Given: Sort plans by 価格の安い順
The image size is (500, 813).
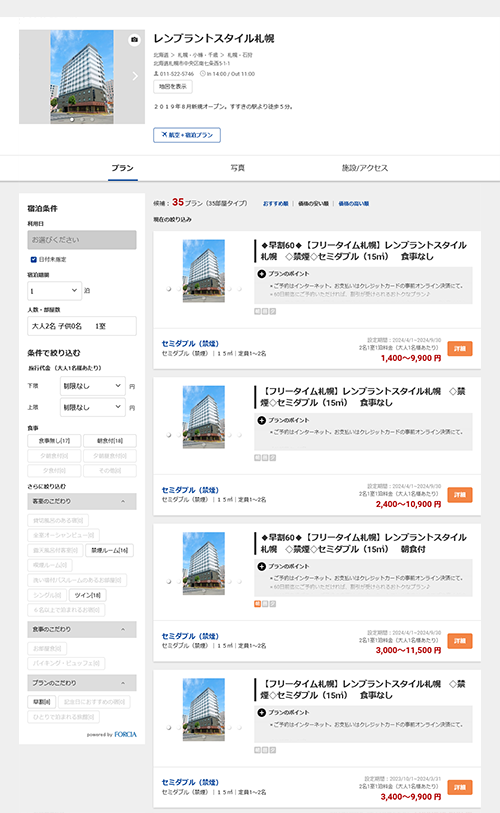Looking at the screenshot, I should (313, 204).
